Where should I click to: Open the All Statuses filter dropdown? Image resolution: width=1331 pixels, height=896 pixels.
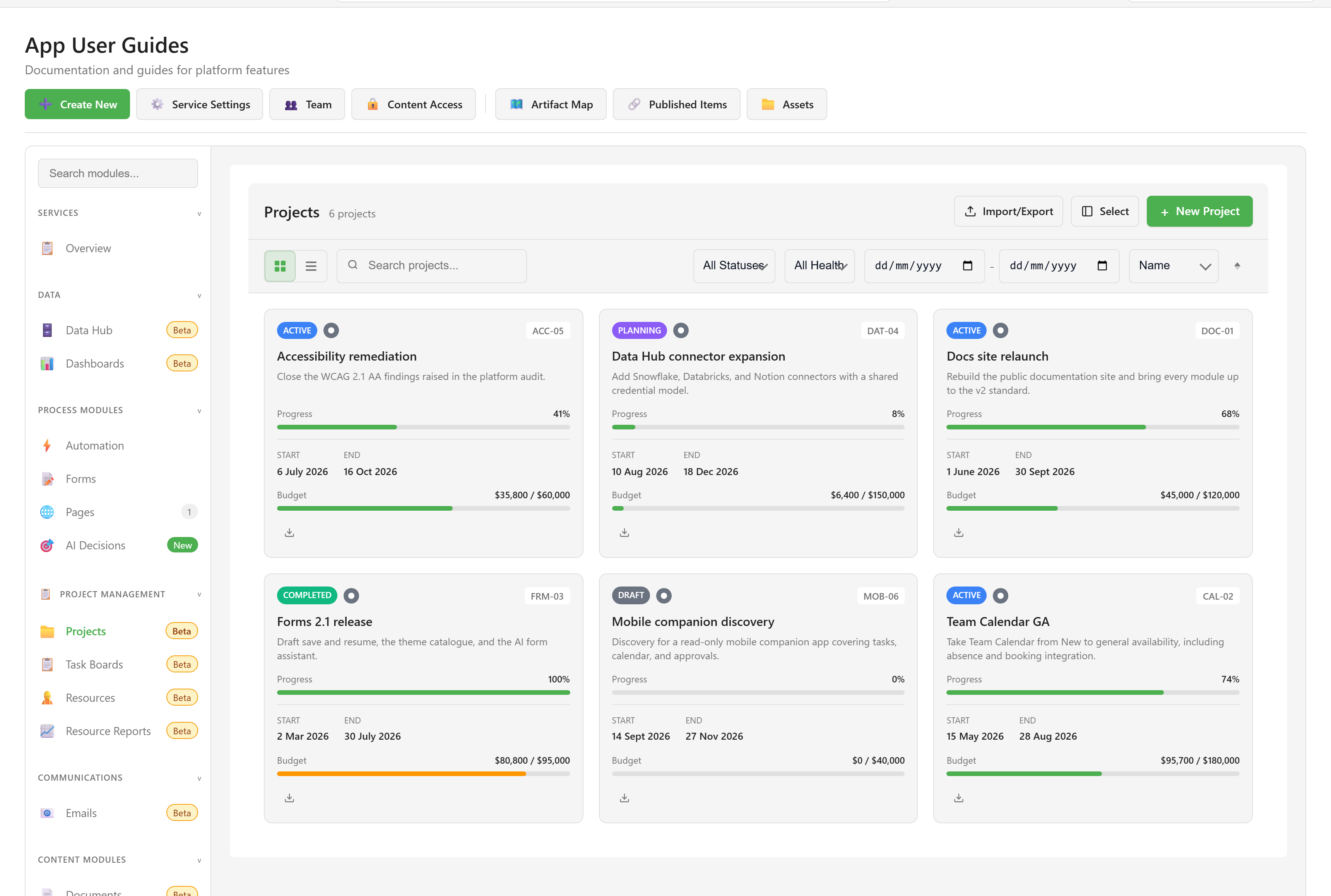[734, 266]
